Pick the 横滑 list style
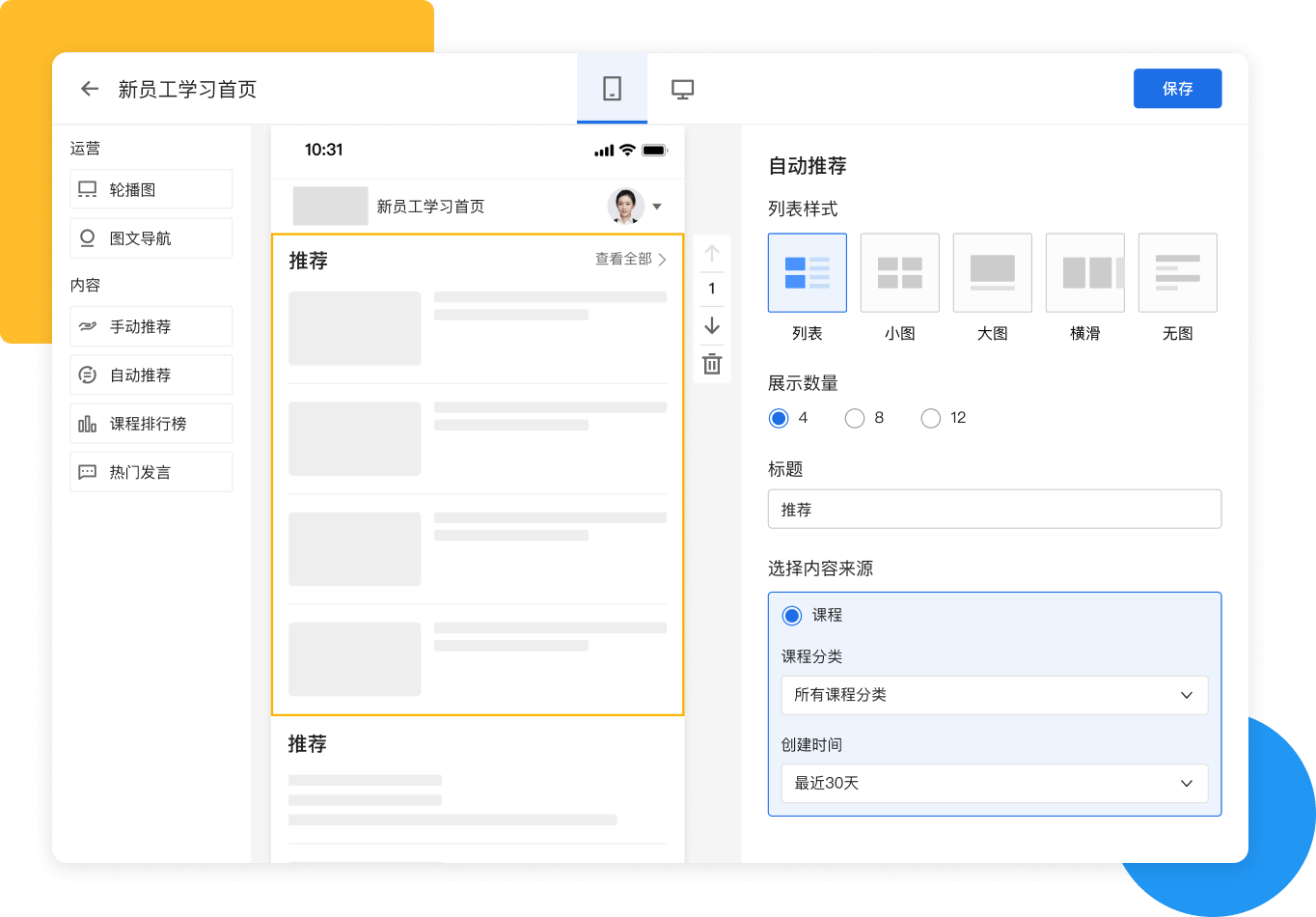The height and width of the screenshot is (917, 1316). 1084,273
